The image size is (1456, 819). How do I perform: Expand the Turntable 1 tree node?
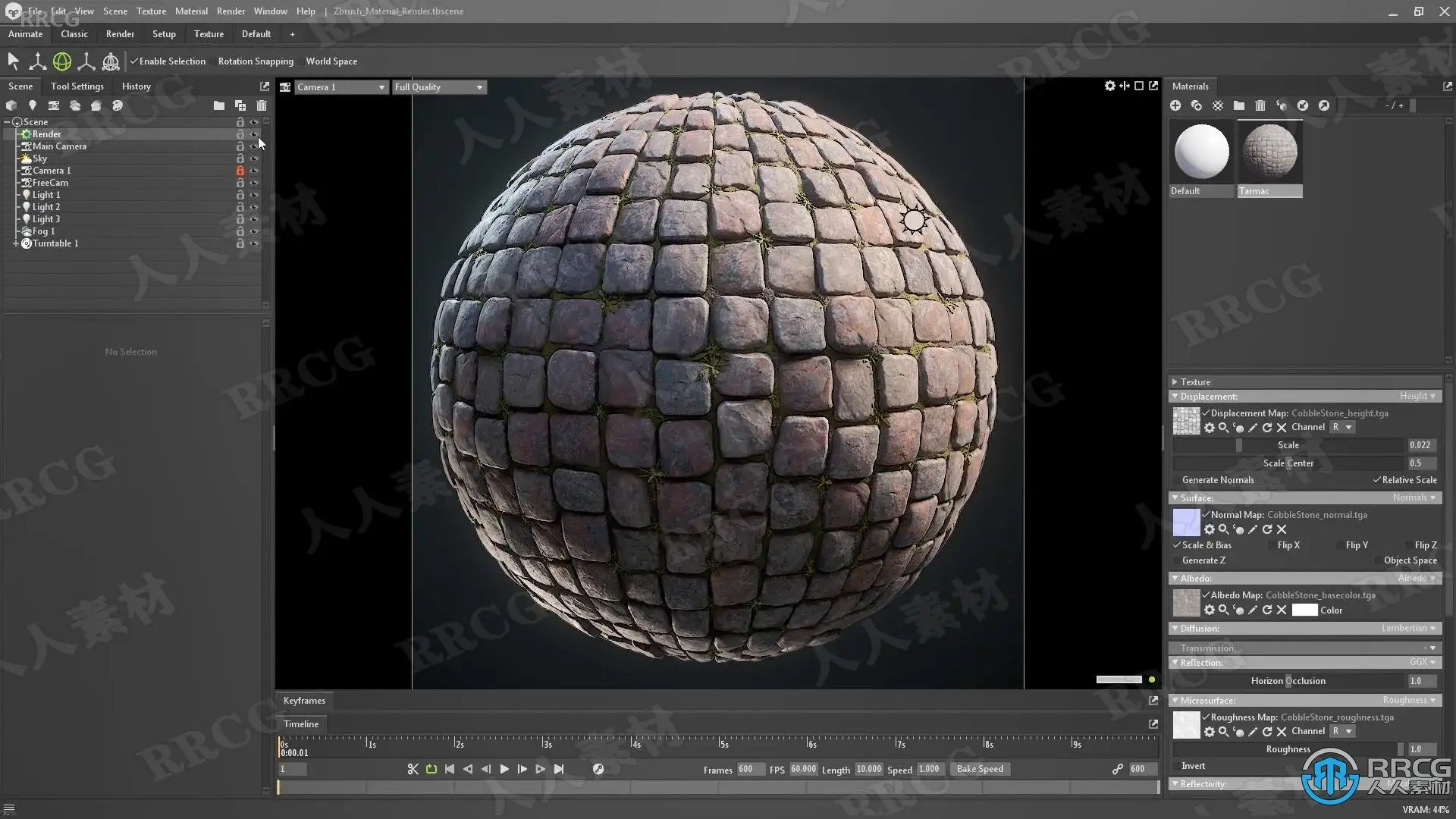(x=16, y=243)
